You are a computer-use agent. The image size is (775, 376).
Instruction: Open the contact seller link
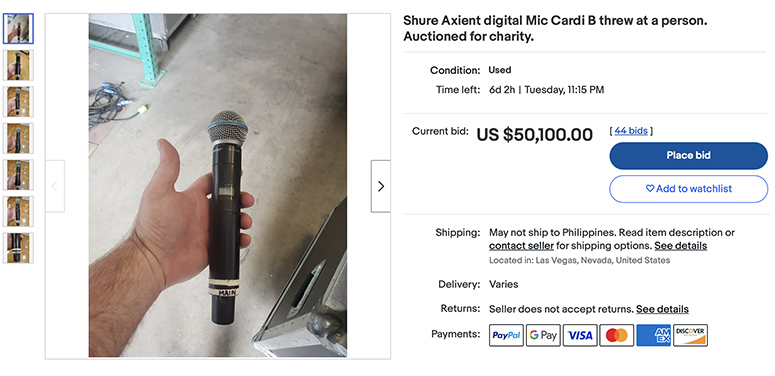[x=521, y=246]
